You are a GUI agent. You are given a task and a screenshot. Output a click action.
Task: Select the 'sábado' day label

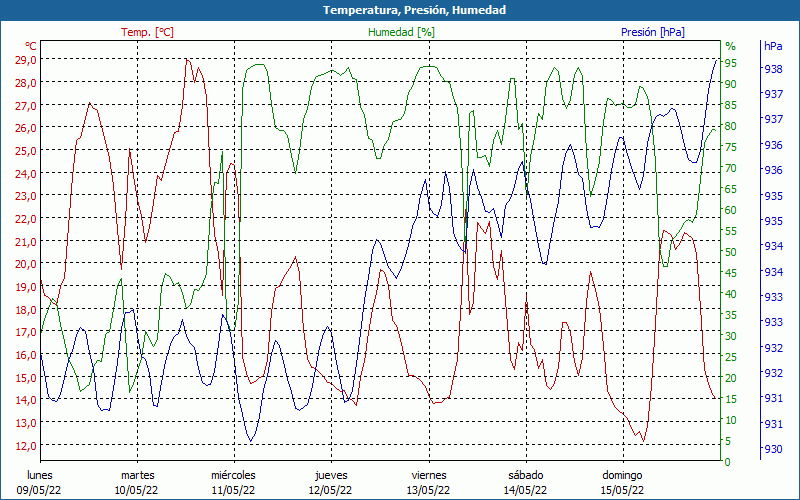[x=526, y=476]
